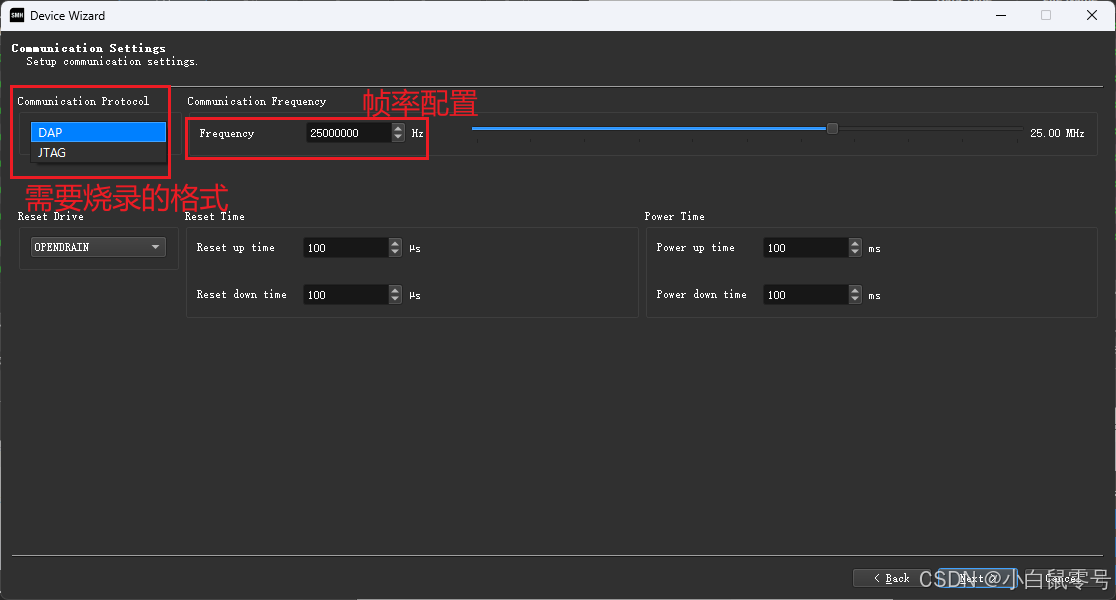Click the communication frequency slider handle

pos(831,128)
